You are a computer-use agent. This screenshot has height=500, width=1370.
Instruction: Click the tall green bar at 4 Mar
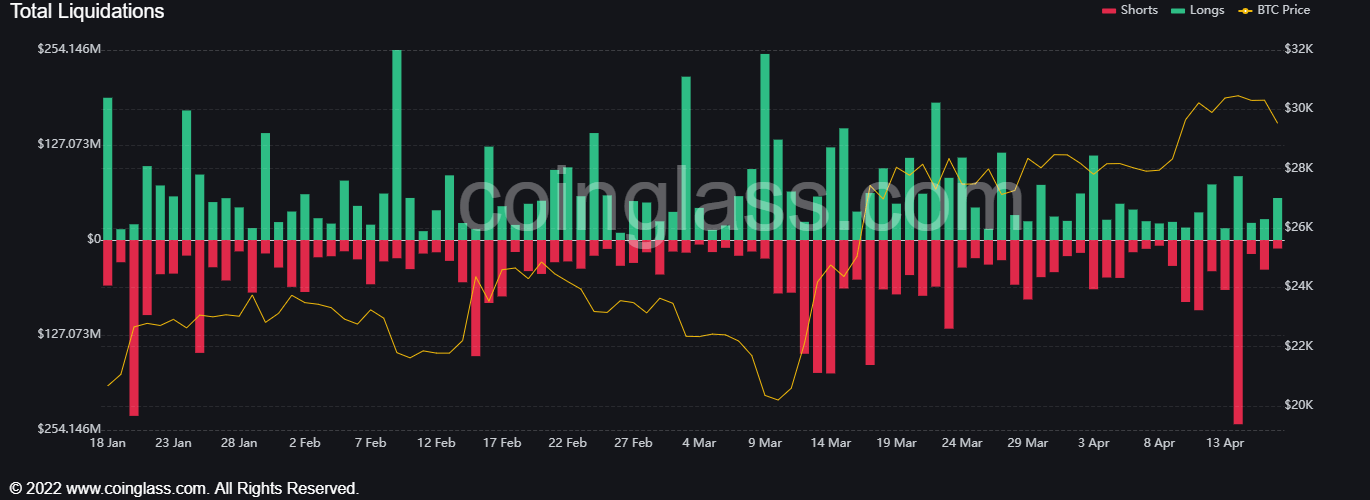(x=686, y=158)
